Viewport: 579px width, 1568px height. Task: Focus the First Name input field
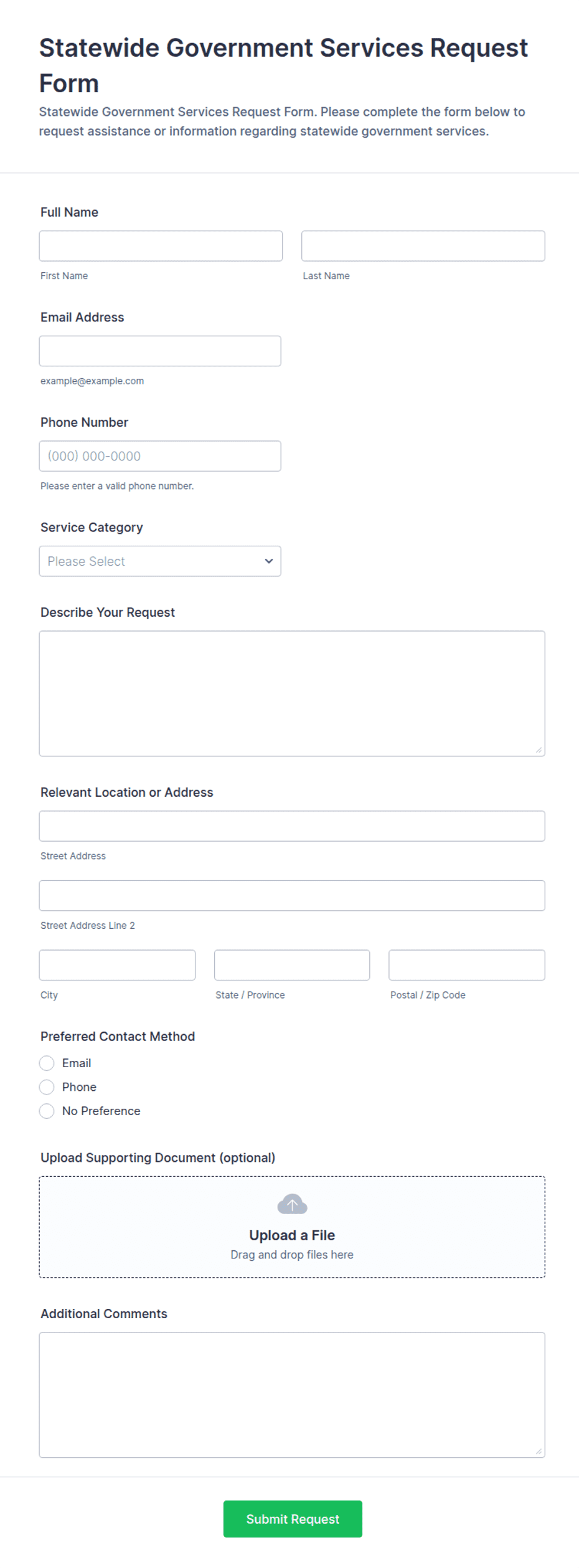pos(161,246)
